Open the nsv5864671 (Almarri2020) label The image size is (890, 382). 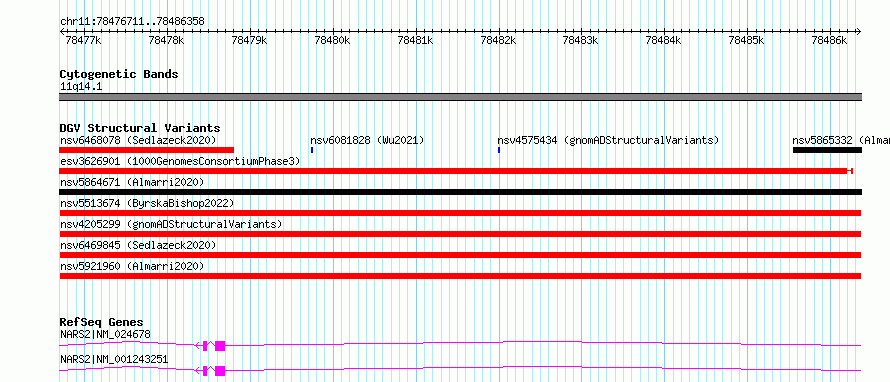[x=132, y=182]
